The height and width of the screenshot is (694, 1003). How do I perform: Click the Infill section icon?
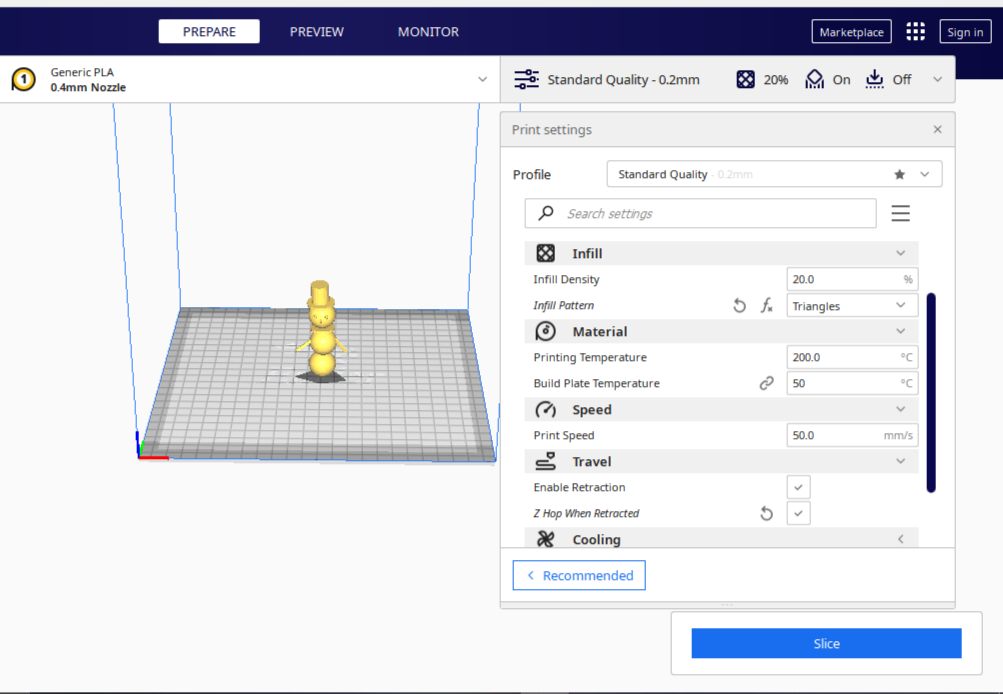546,253
